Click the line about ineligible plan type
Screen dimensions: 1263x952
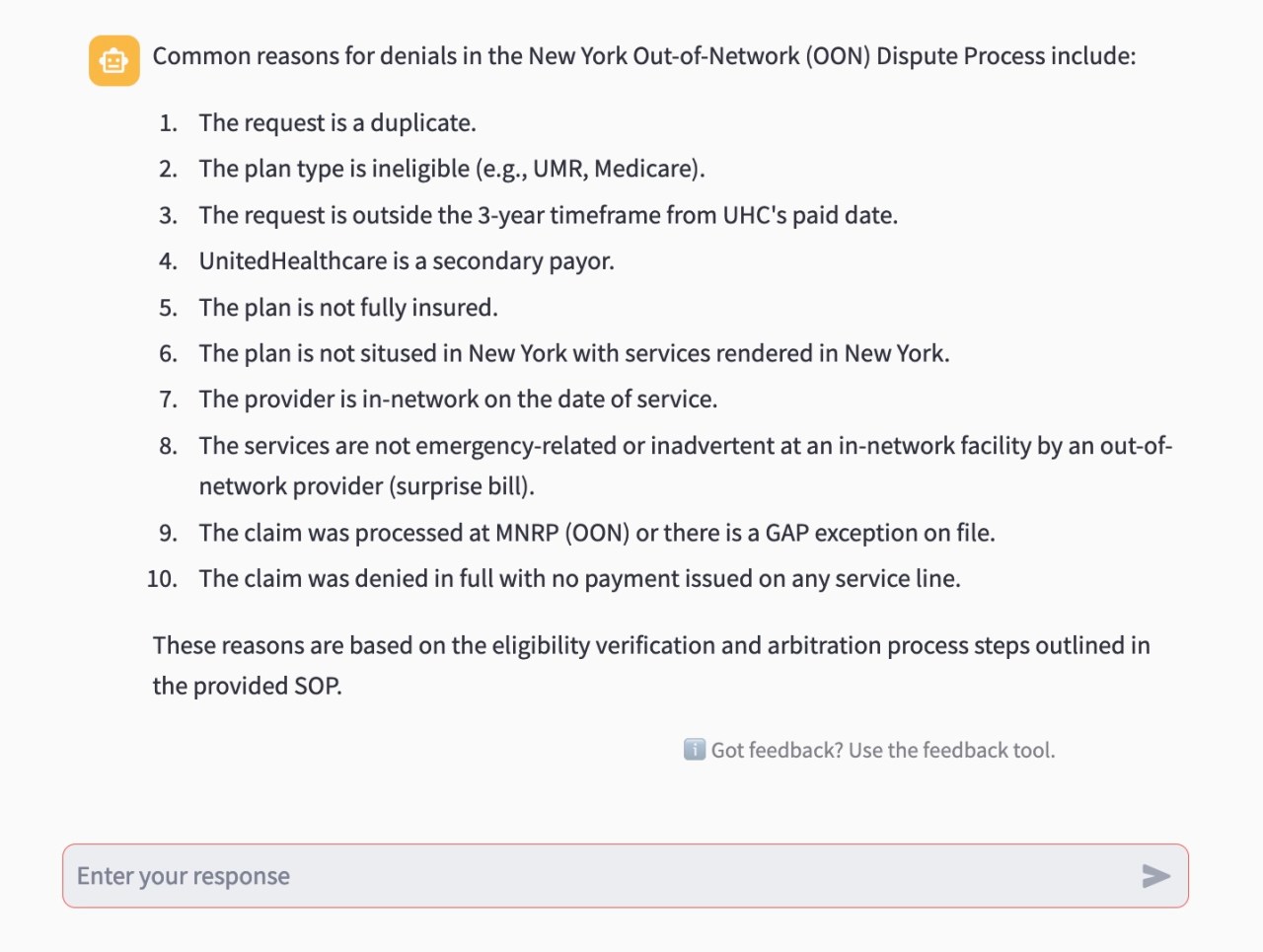point(451,169)
